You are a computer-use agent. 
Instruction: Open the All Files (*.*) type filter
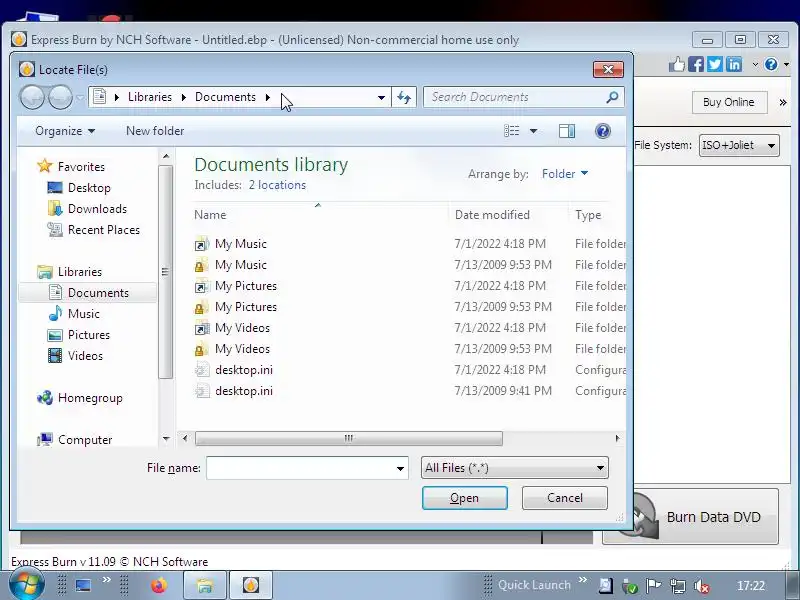pyautogui.click(x=515, y=468)
